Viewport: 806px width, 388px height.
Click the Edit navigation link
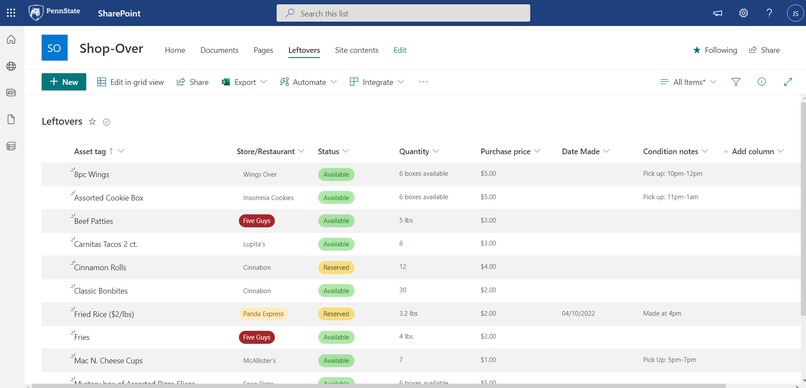click(400, 50)
